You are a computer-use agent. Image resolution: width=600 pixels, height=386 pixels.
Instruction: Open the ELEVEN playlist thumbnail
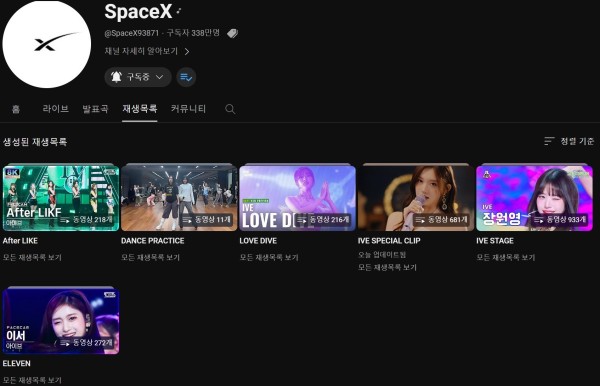[x=61, y=321]
